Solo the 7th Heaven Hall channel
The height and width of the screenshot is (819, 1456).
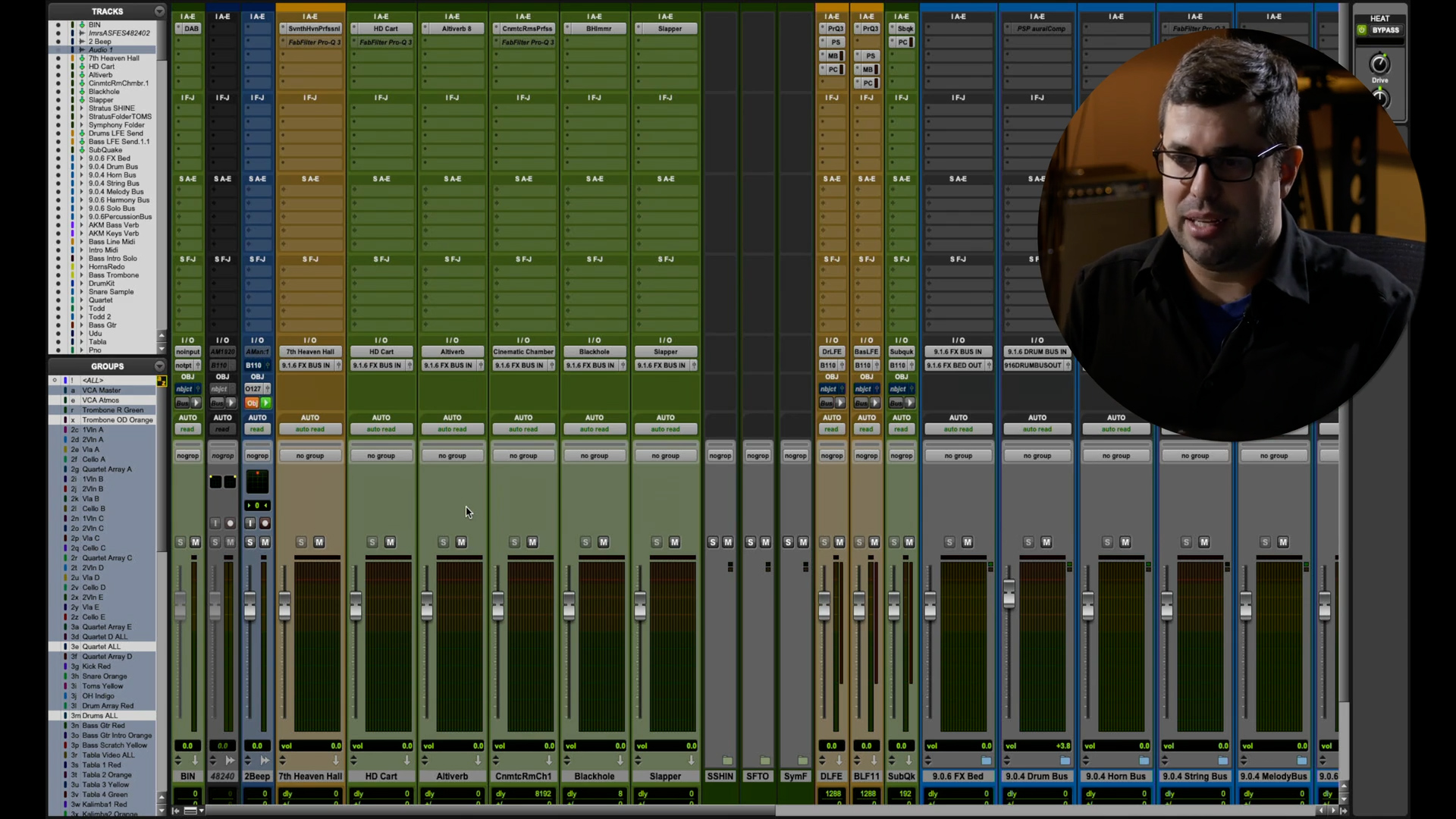(x=301, y=542)
